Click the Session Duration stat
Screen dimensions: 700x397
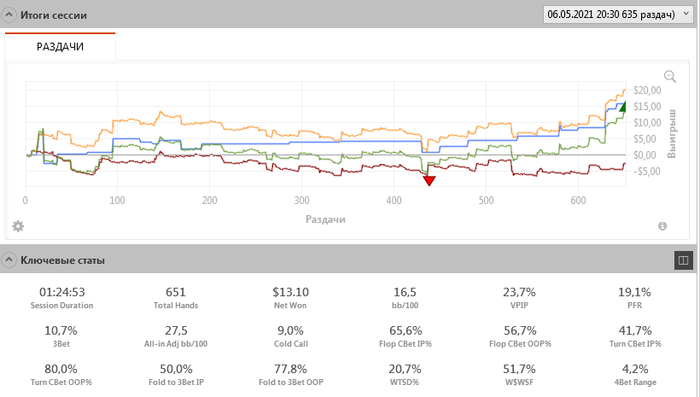(62, 297)
